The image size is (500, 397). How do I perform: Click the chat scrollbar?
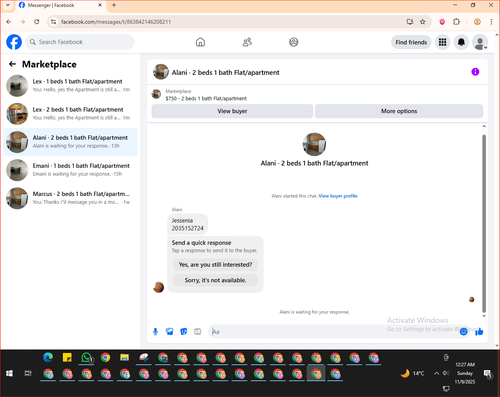point(484,222)
